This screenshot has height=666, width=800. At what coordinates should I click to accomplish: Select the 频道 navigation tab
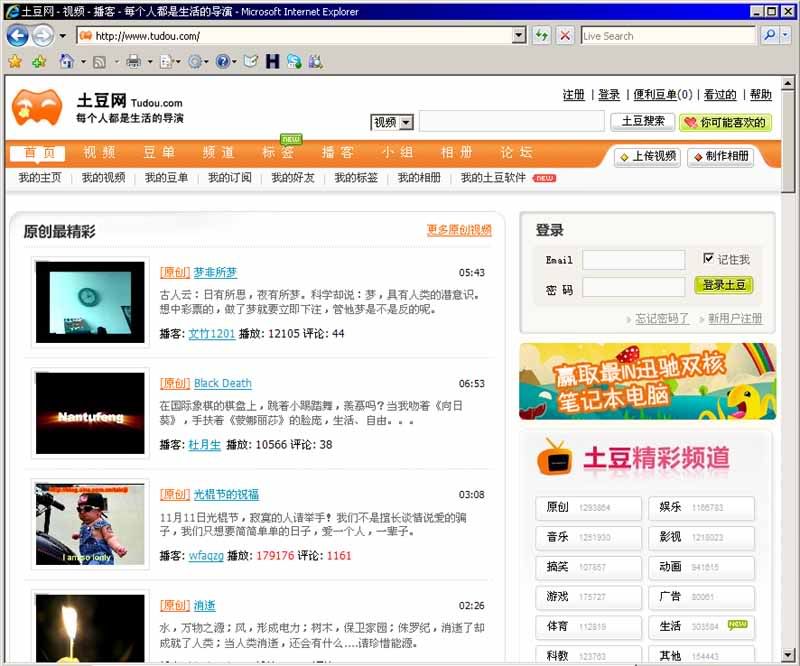point(218,152)
